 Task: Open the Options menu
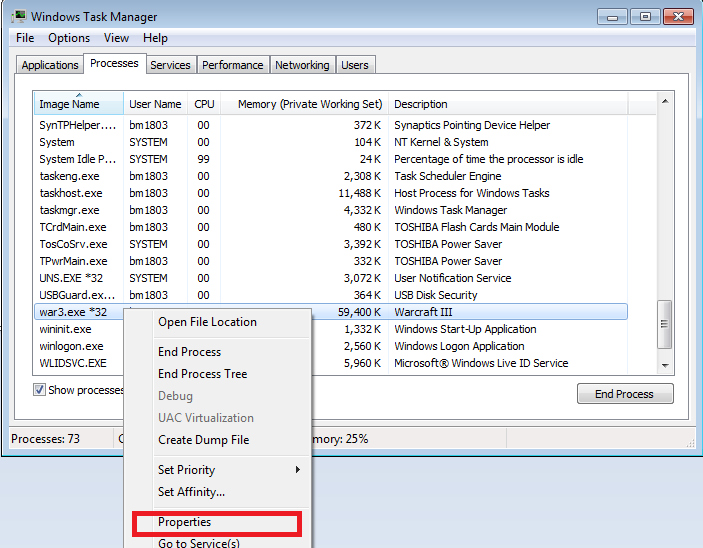click(x=69, y=38)
